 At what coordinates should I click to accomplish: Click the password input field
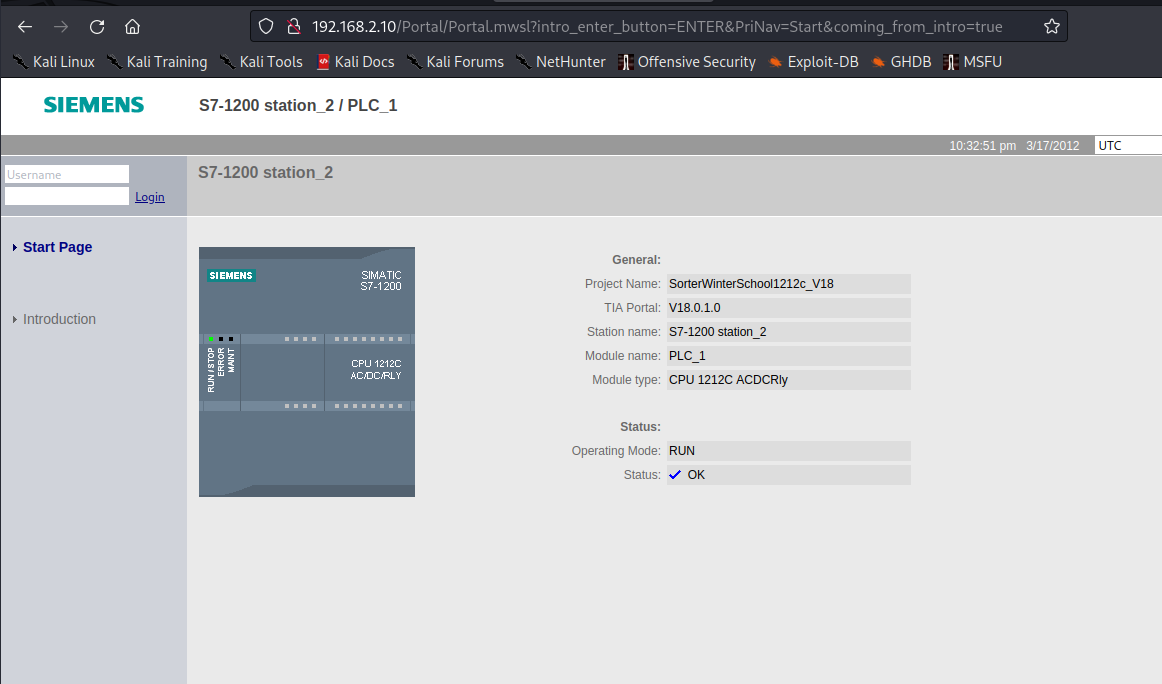67,196
